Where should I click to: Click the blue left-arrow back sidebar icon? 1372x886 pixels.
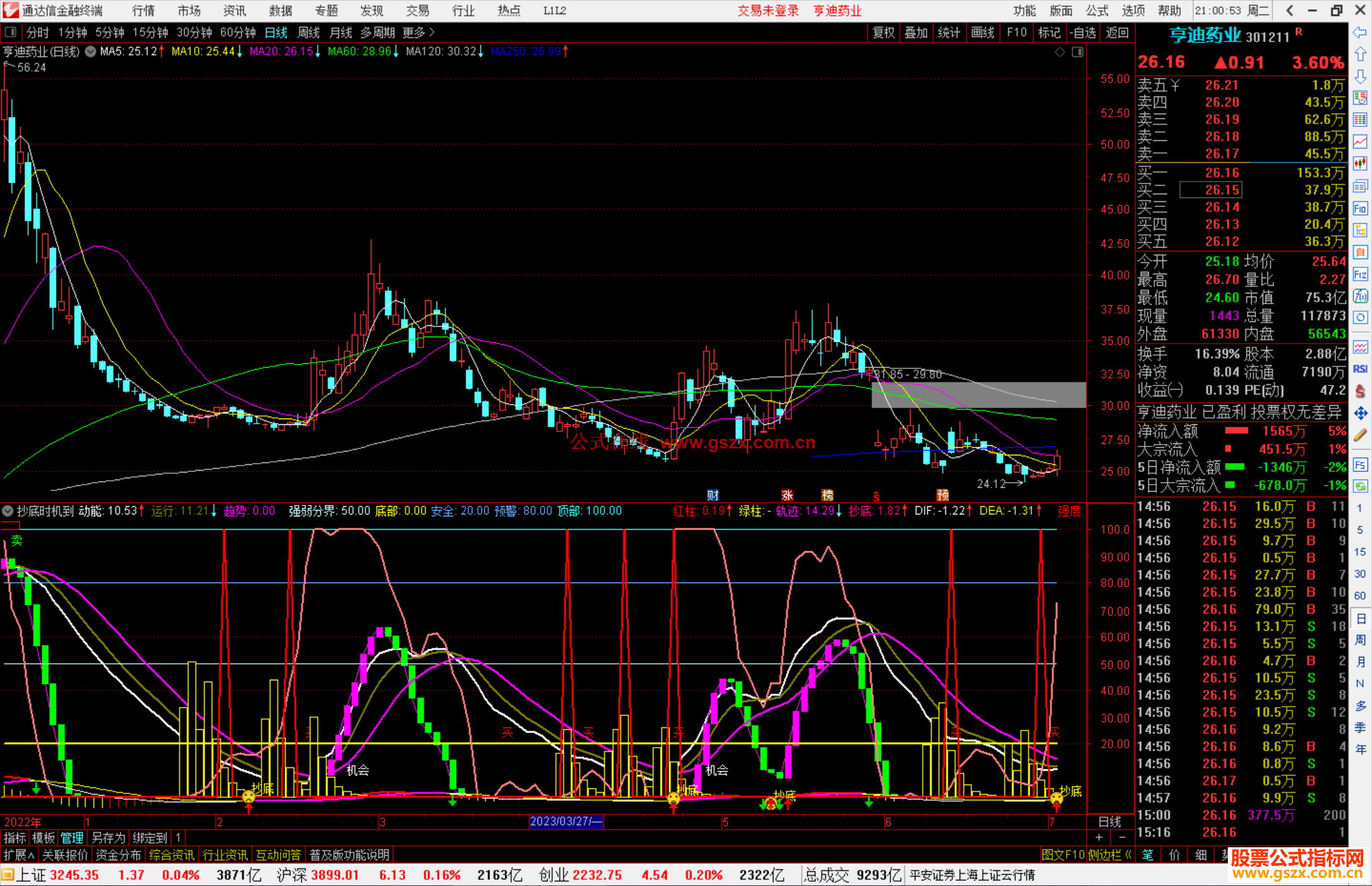coord(1360,32)
